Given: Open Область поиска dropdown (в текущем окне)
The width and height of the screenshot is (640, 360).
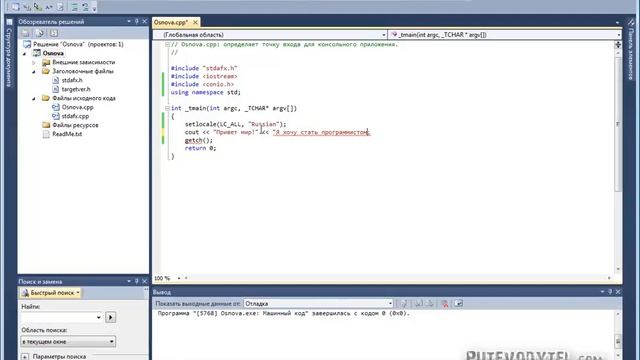Looking at the screenshot, I should [x=68, y=341].
